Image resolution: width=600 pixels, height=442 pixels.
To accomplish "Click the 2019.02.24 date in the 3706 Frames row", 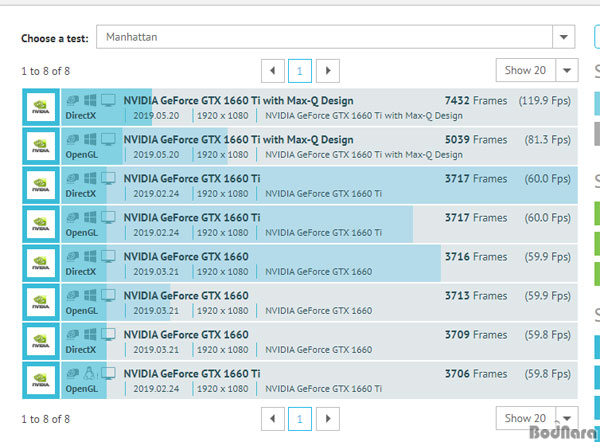I will tap(156, 389).
